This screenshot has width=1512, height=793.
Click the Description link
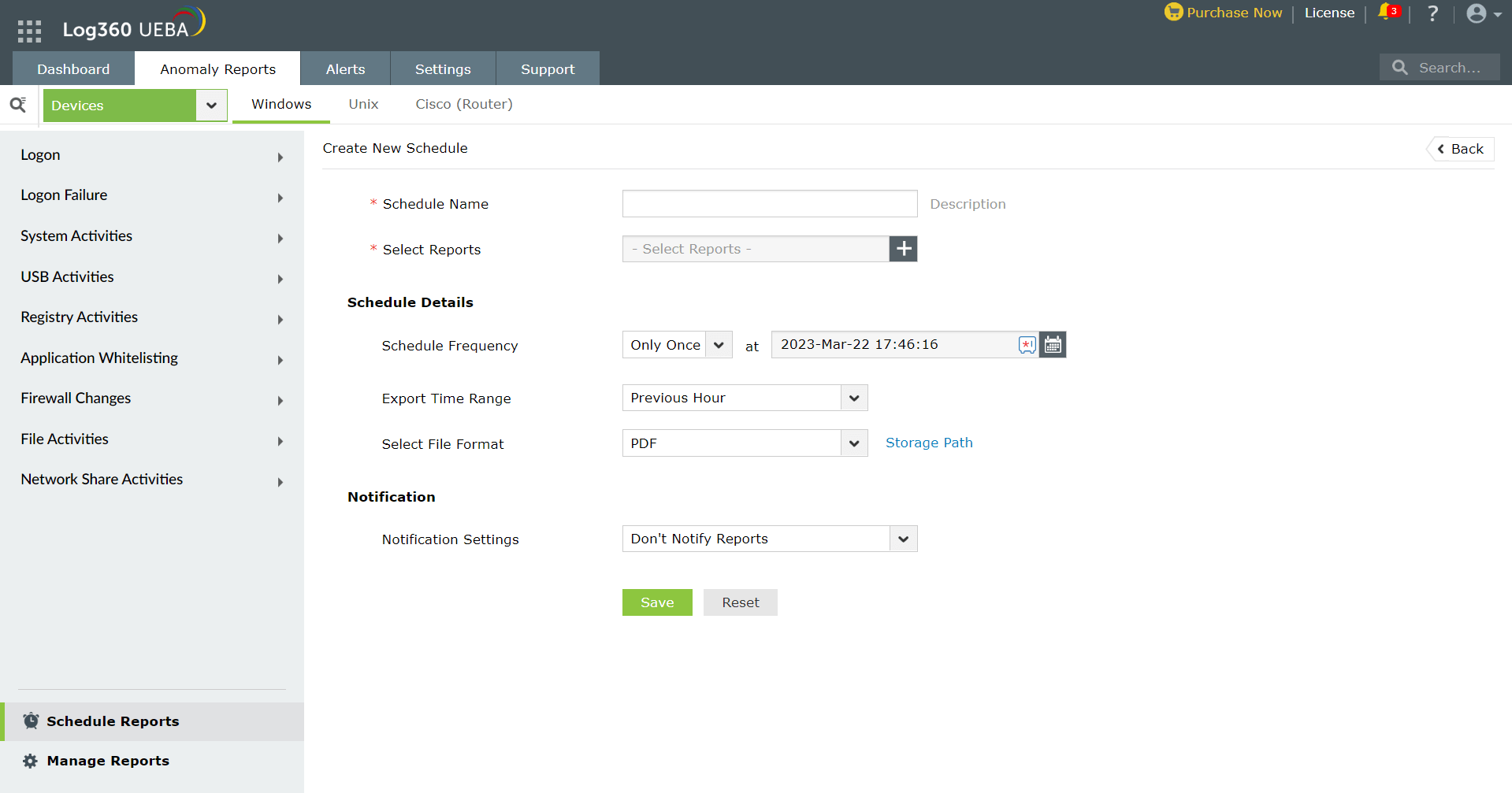pos(968,204)
